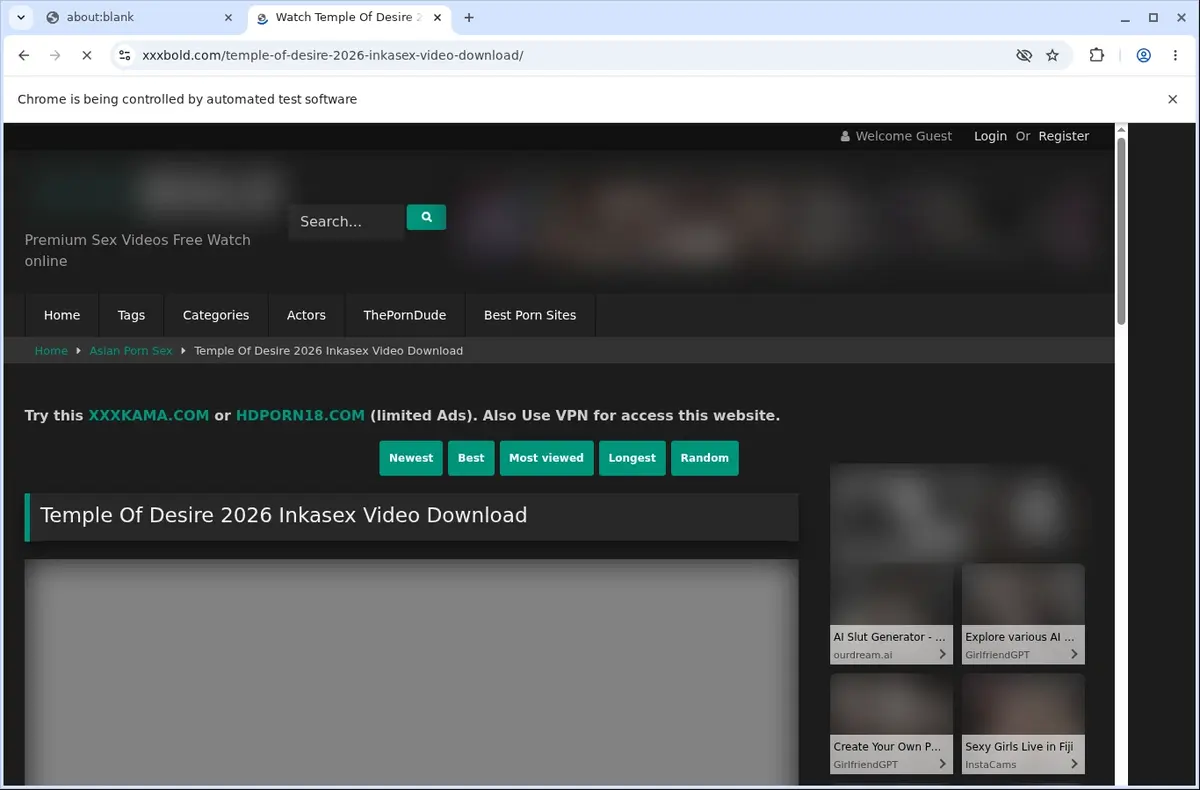1200x790 pixels.
Task: Open the tab search chevron dropdown
Action: tap(21, 17)
